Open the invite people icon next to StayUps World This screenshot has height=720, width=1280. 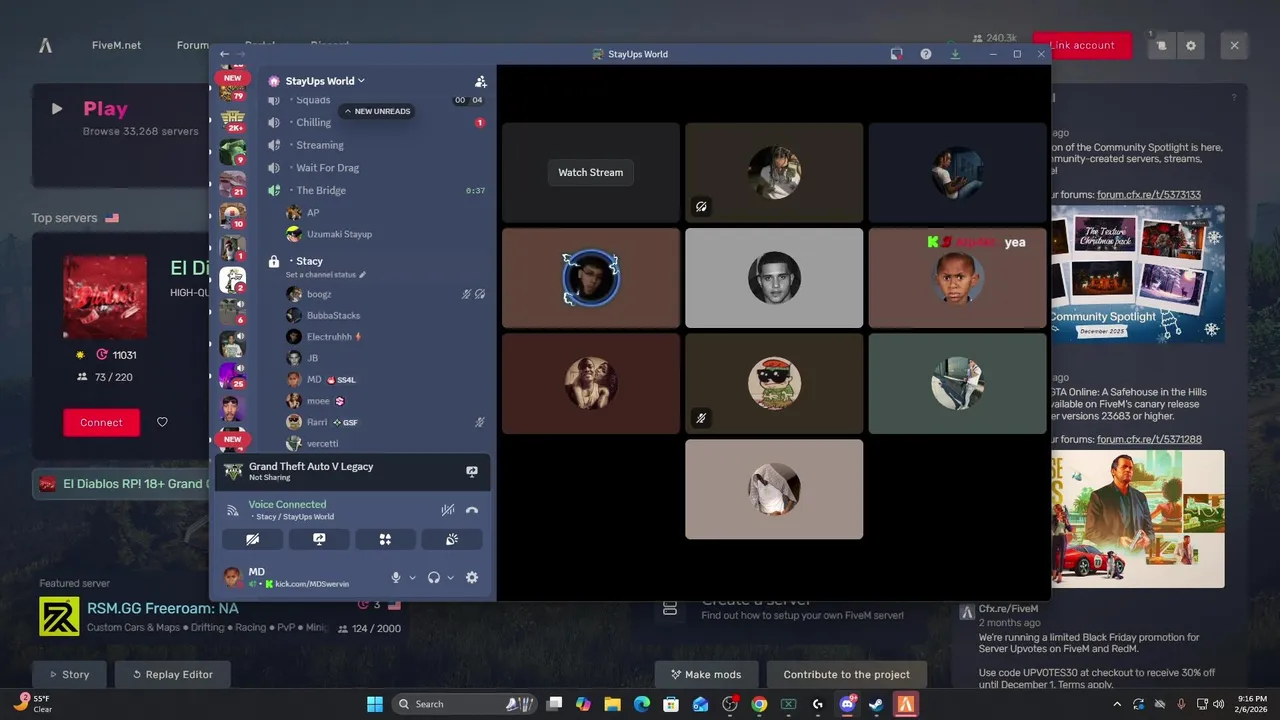(x=481, y=81)
